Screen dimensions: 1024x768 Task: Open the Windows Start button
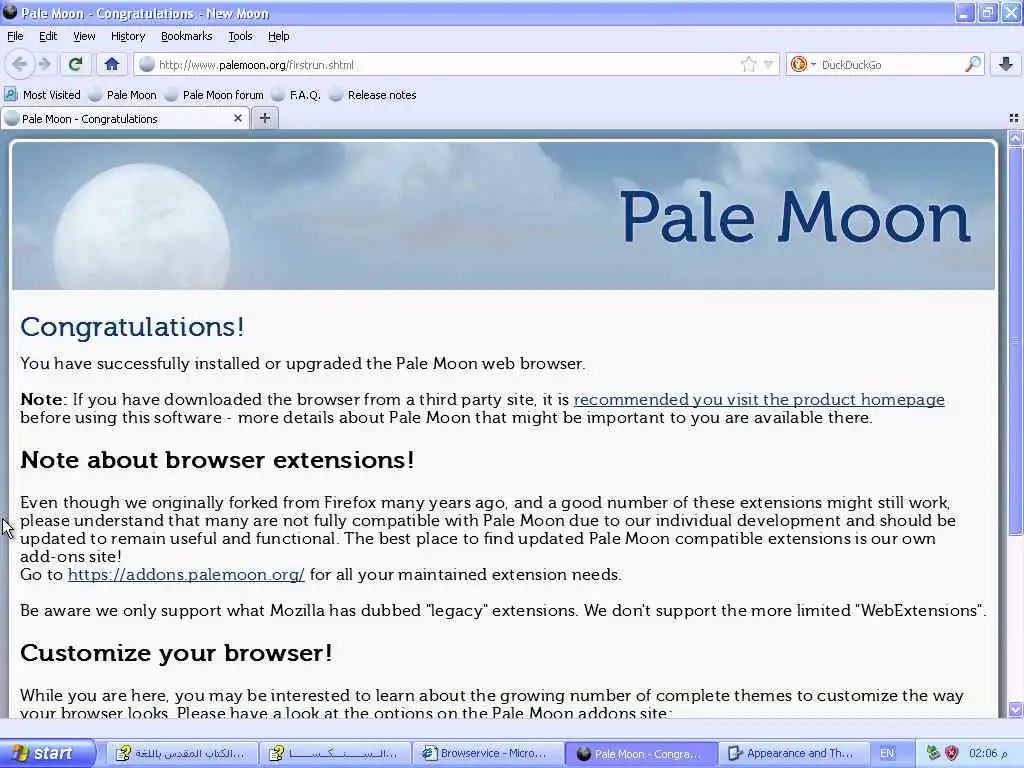click(x=47, y=753)
